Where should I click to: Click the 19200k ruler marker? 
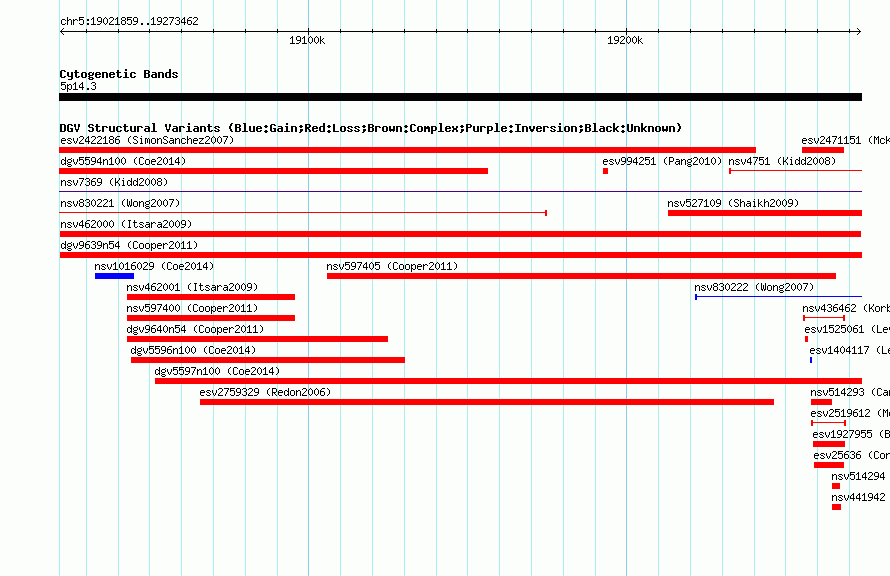pyautogui.click(x=625, y=40)
